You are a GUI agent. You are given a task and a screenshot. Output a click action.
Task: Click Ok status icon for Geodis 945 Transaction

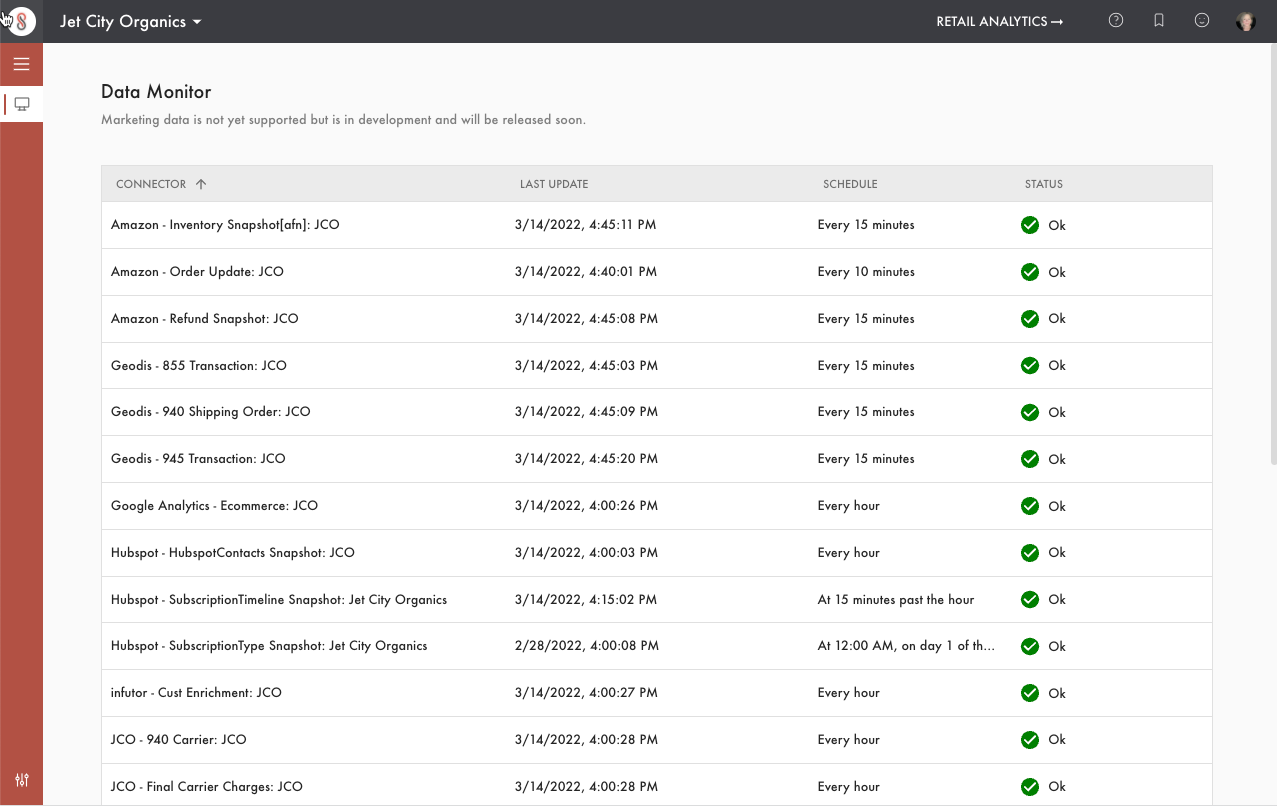pos(1030,459)
